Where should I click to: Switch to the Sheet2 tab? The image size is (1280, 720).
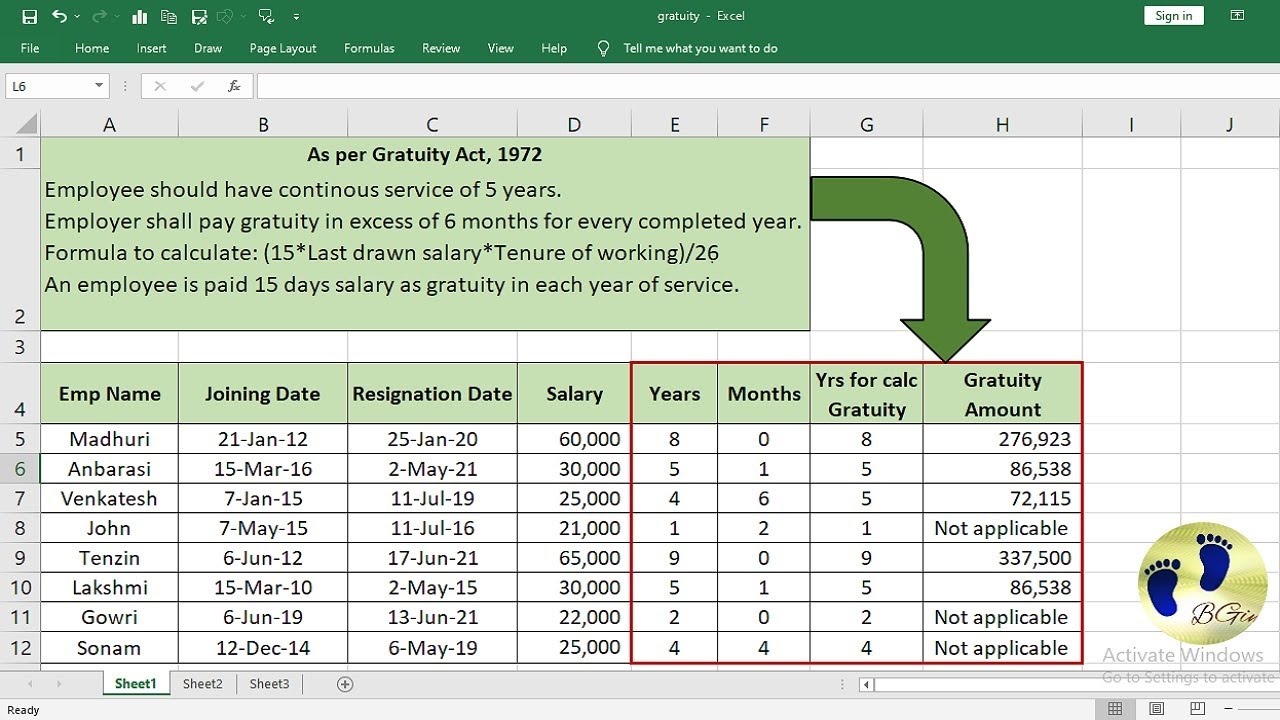pos(202,684)
